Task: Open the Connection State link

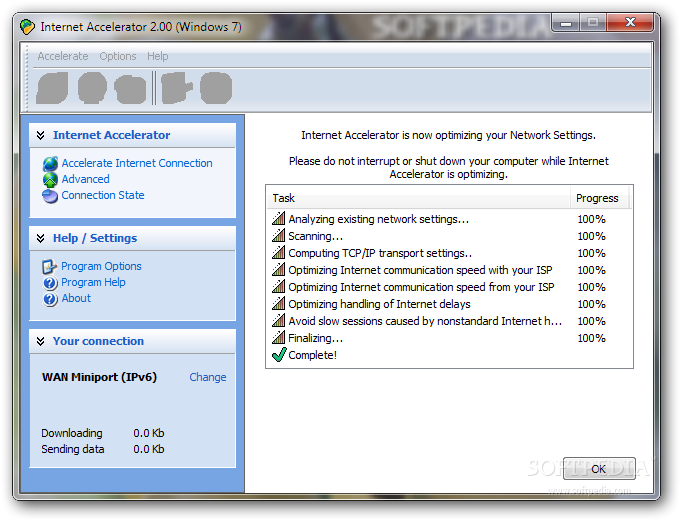Action: click(x=103, y=195)
